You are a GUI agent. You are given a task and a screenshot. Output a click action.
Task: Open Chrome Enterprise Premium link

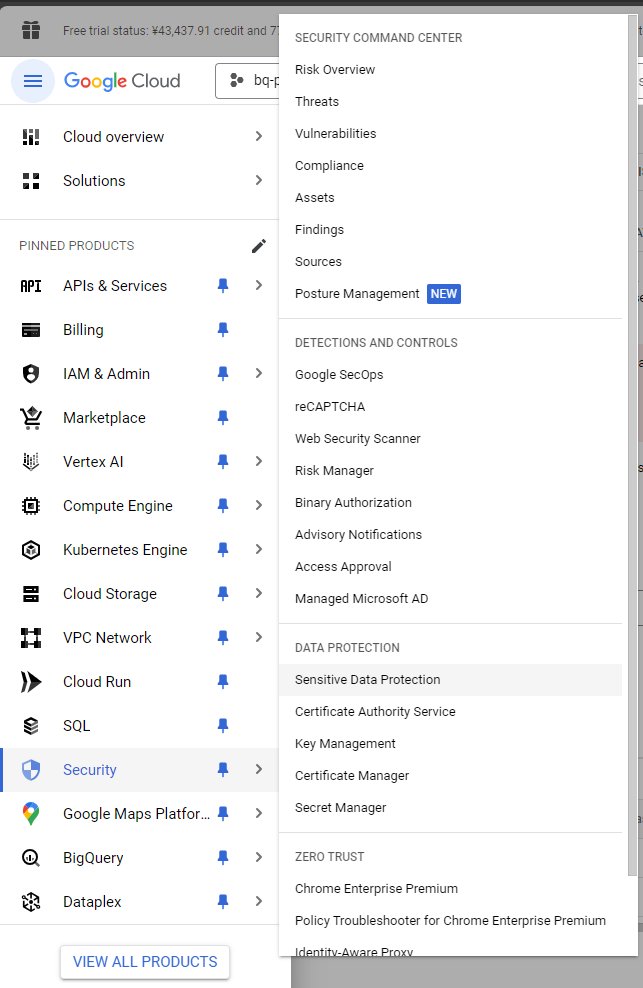[376, 889]
